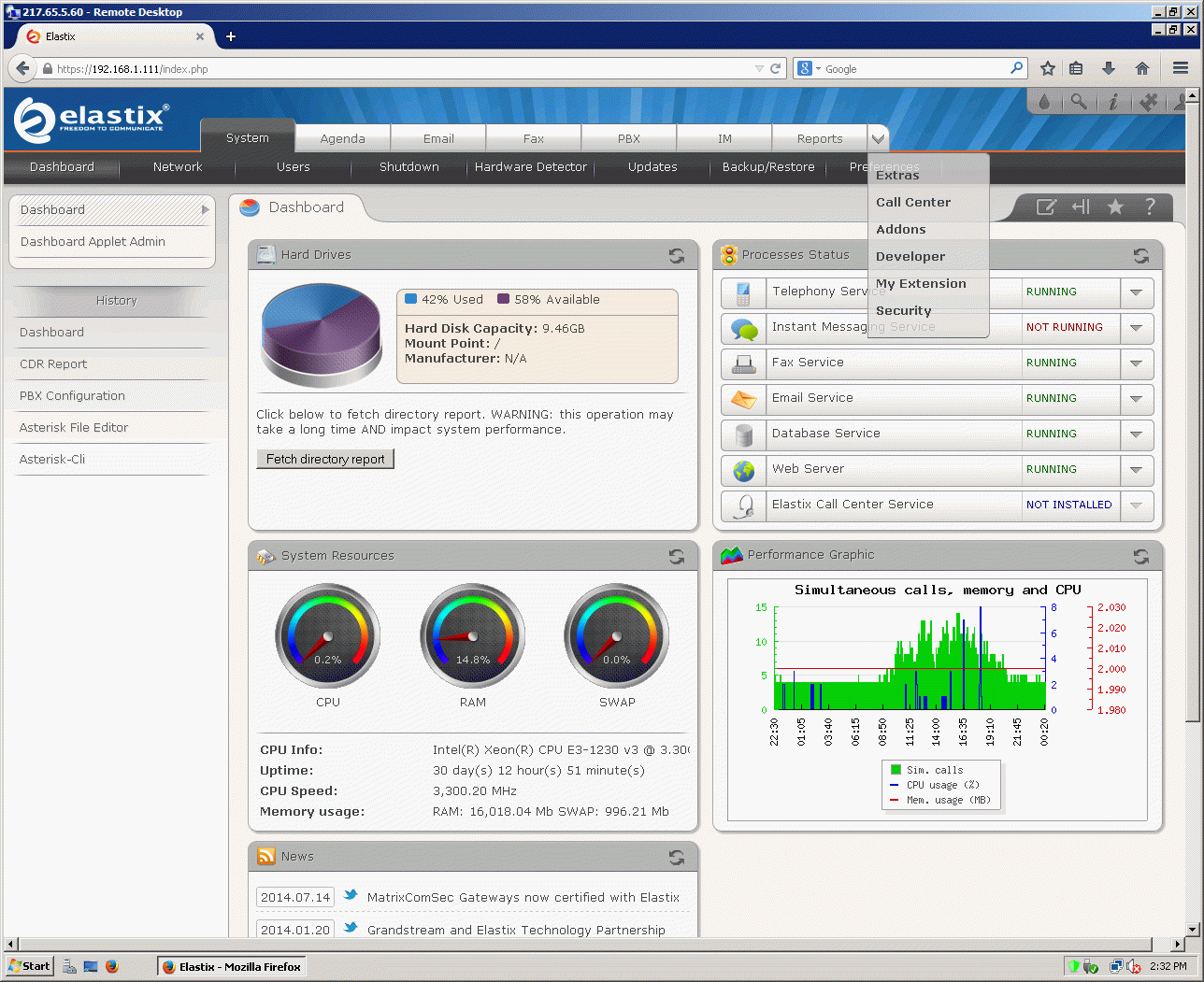The width and height of the screenshot is (1204, 982).
Task: Click the color theme droplet icon
Action: click(1044, 102)
